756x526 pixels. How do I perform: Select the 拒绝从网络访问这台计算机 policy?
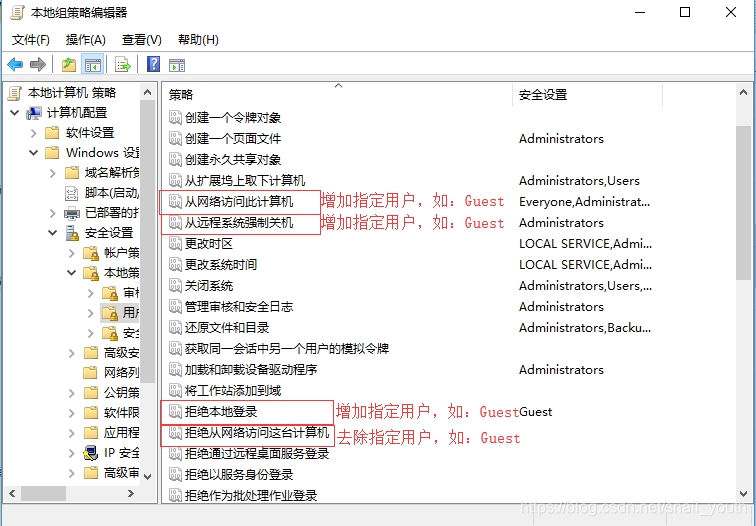click(x=257, y=432)
